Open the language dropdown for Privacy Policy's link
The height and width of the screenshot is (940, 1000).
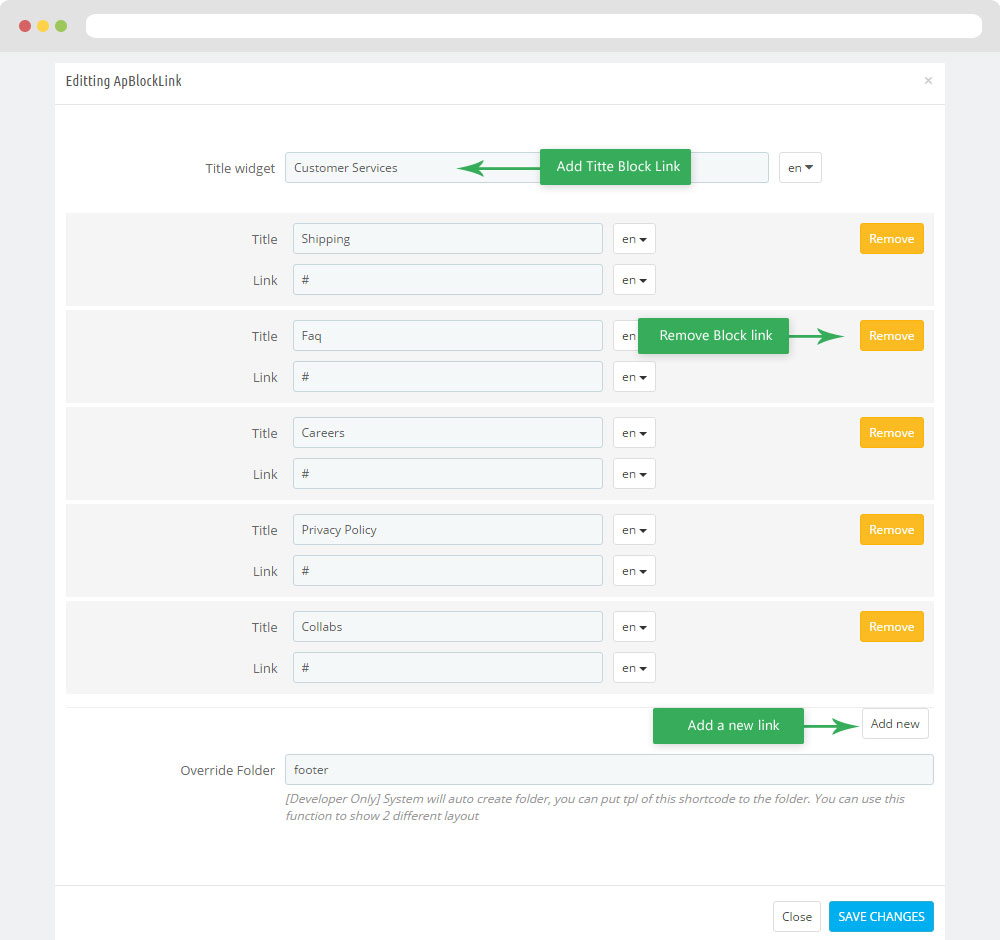(x=634, y=570)
